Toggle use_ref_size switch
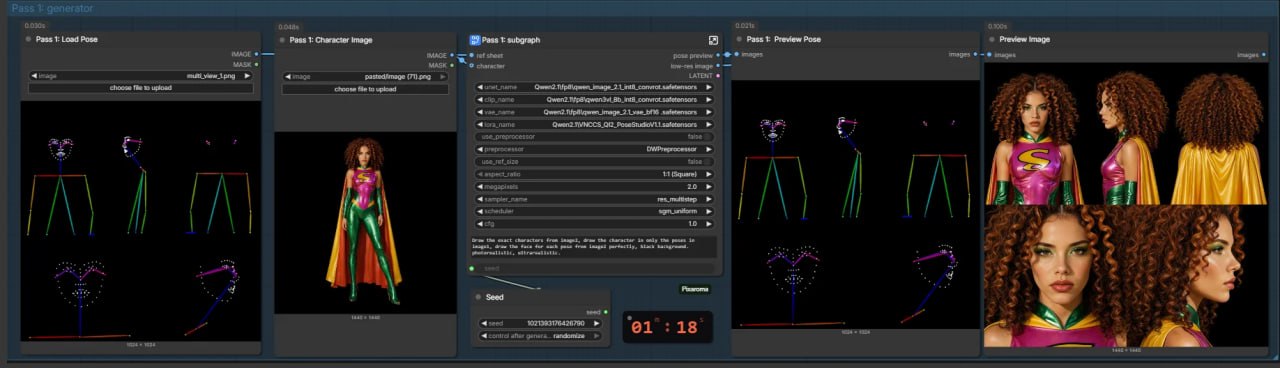Viewport: 1280px width, 368px height. (708, 161)
